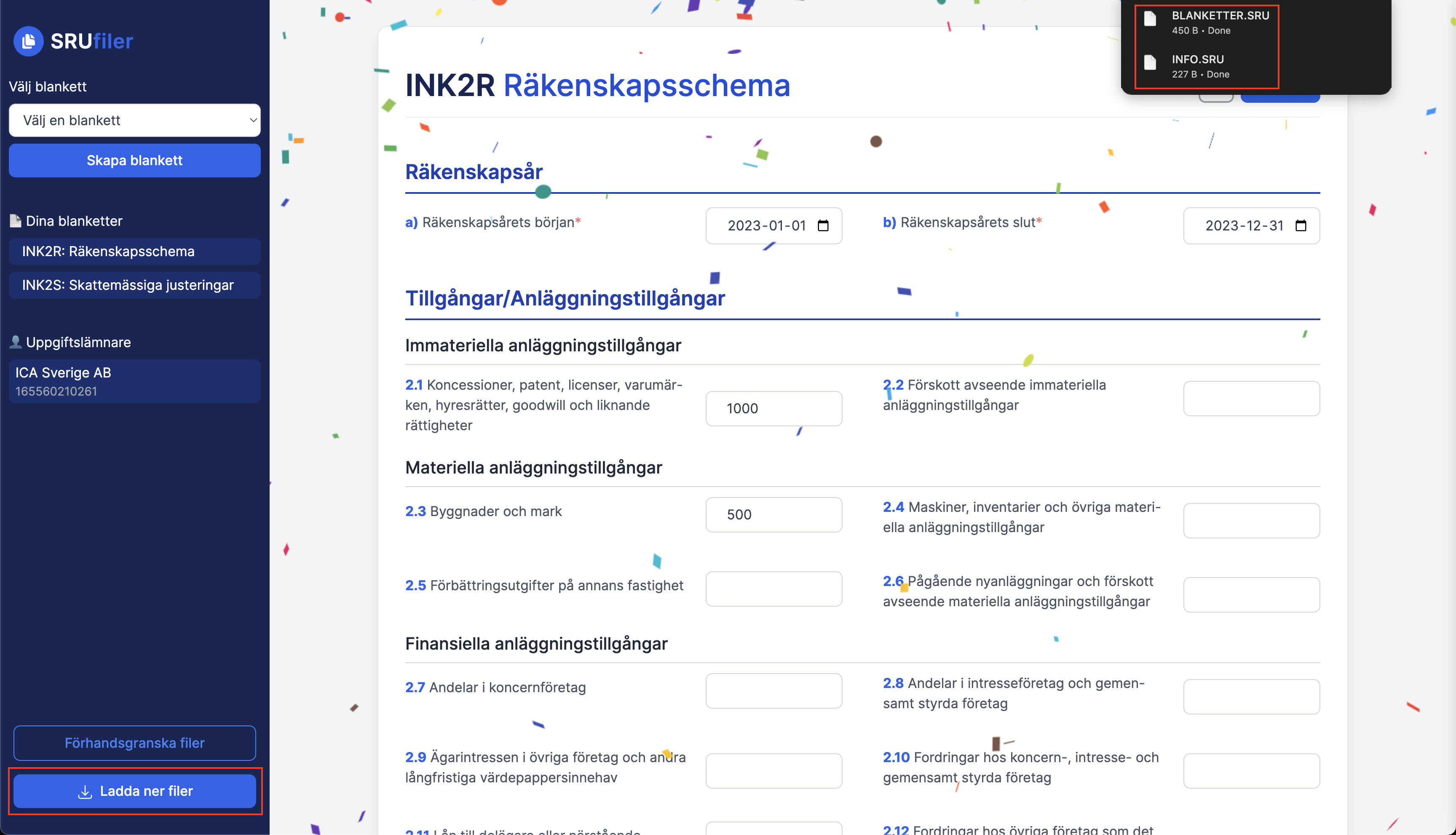Open INK2S: Skattemässiga justeringar in sidebar
This screenshot has height=835, width=1456.
pos(135,285)
